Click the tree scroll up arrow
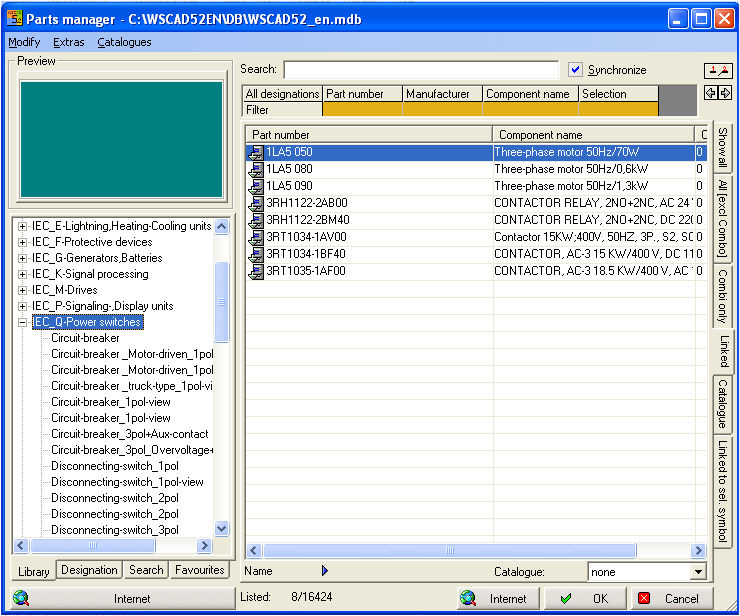The height and width of the screenshot is (616, 740). click(x=221, y=227)
